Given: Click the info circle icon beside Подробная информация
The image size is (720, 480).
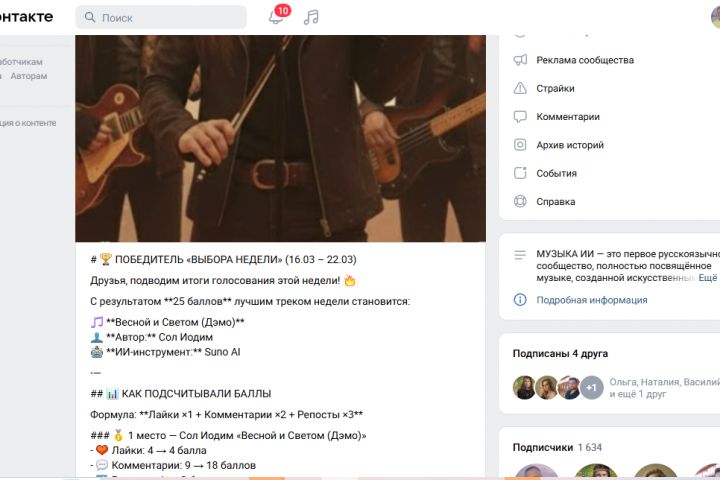Looking at the screenshot, I should (520, 300).
